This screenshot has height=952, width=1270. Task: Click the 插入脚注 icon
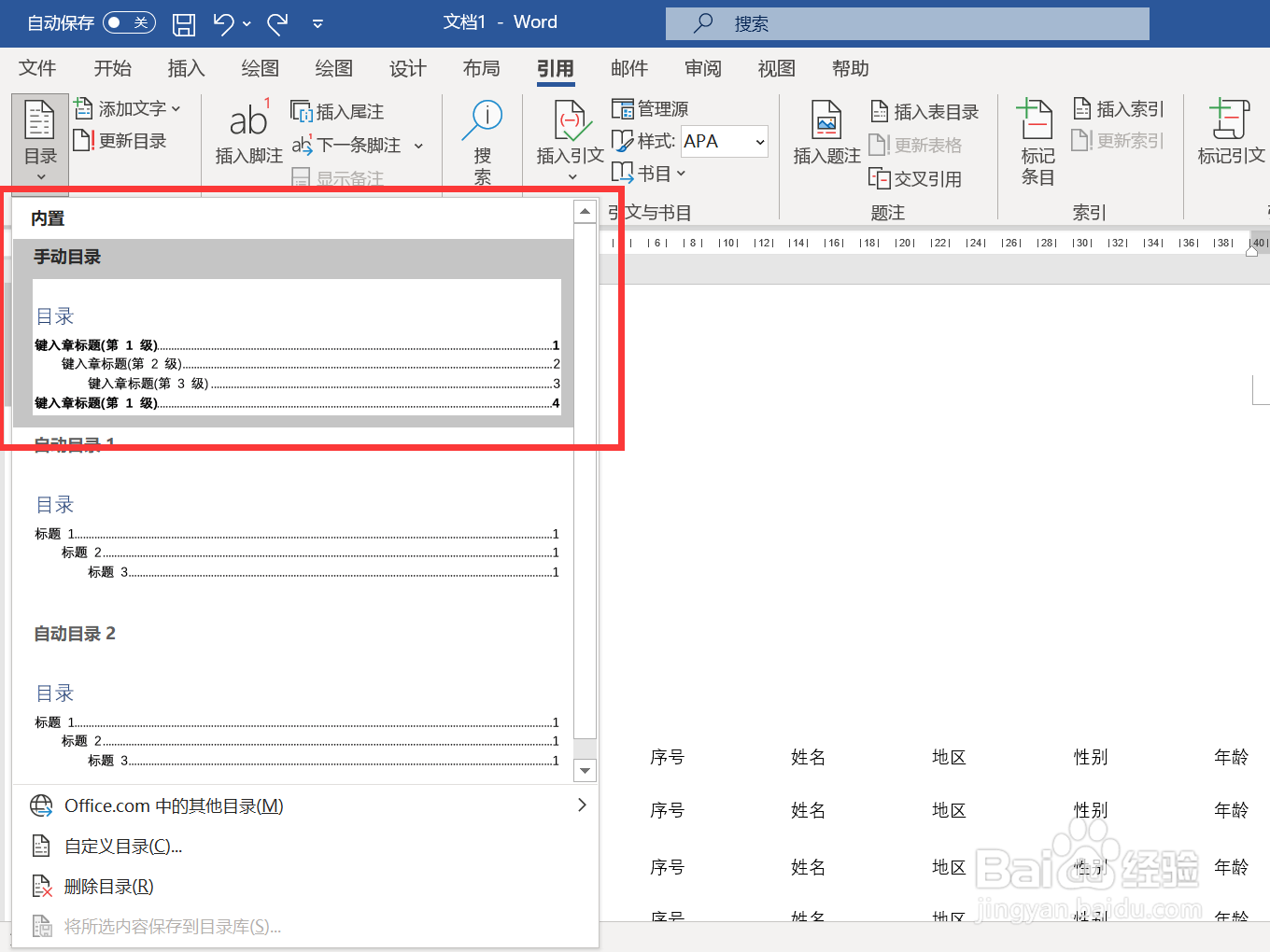(248, 131)
